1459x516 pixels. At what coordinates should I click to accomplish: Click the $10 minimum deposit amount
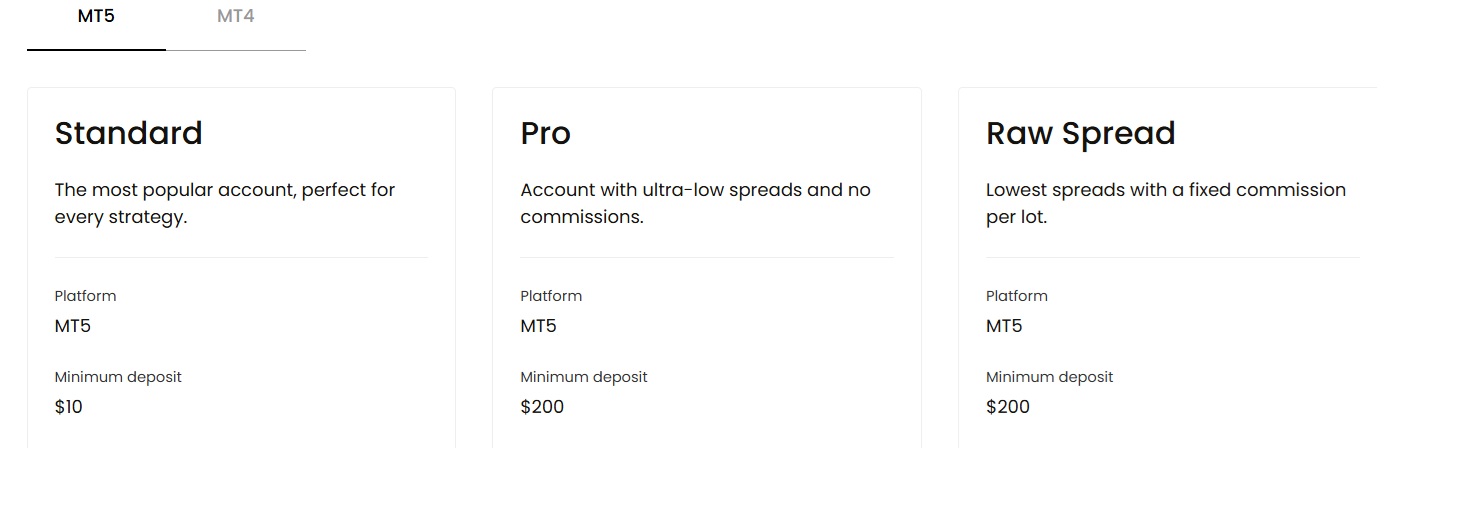coord(69,407)
